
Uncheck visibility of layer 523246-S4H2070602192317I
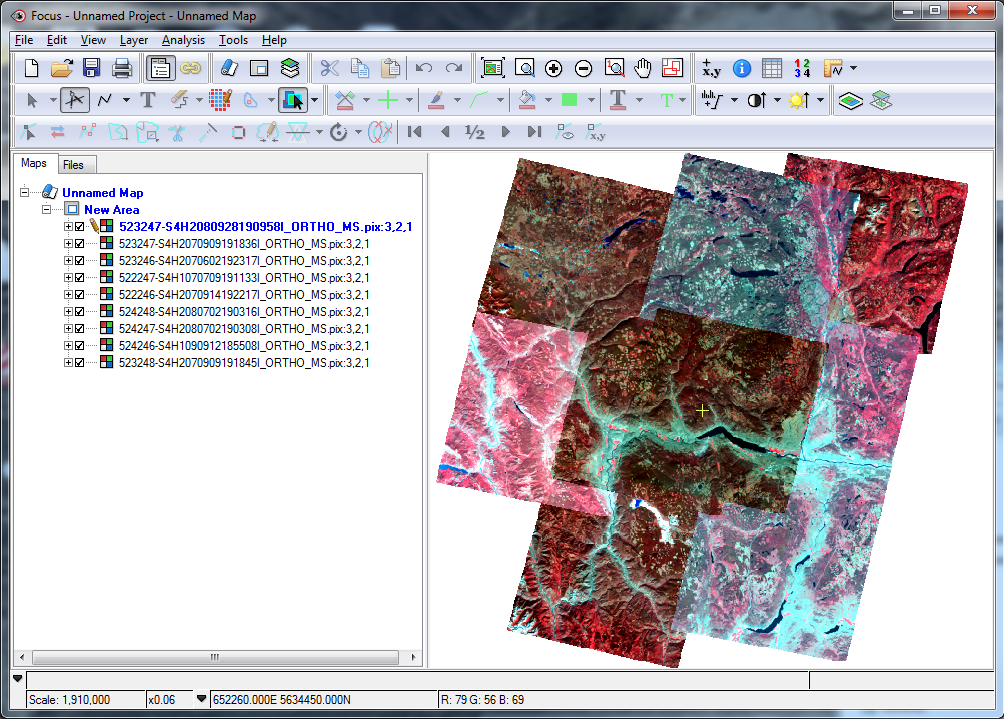coord(79,261)
